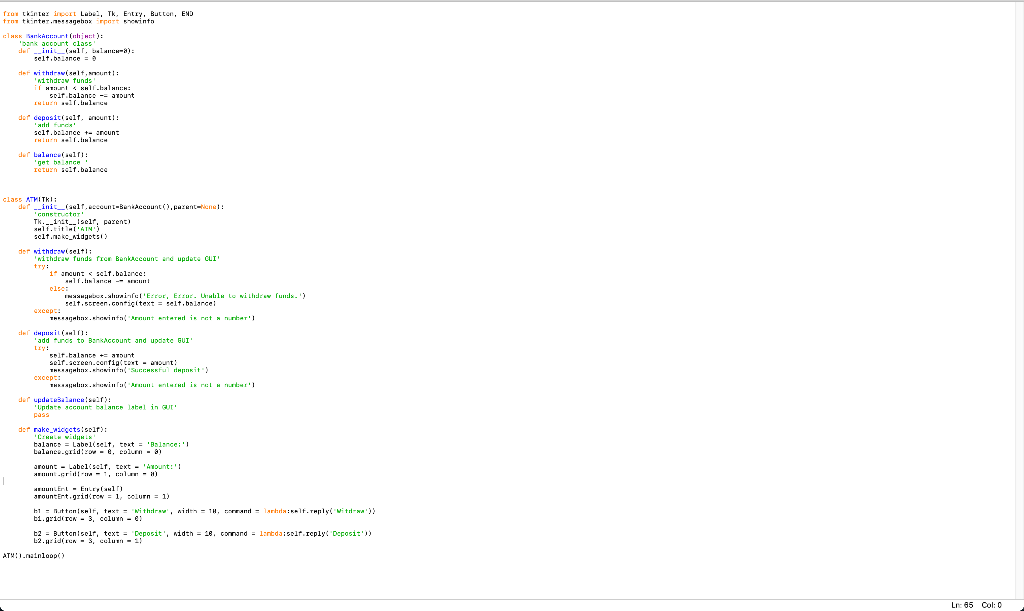1024x611 pixels.
Task: Click the vertical scrollbar on the right
Action: pyautogui.click(x=1019, y=300)
